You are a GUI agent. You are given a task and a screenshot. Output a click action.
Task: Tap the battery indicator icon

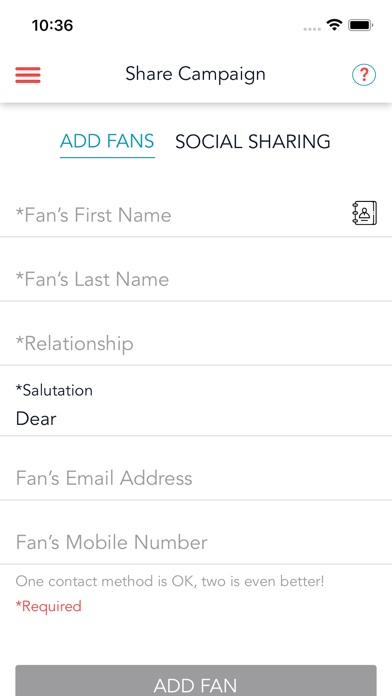click(x=360, y=25)
